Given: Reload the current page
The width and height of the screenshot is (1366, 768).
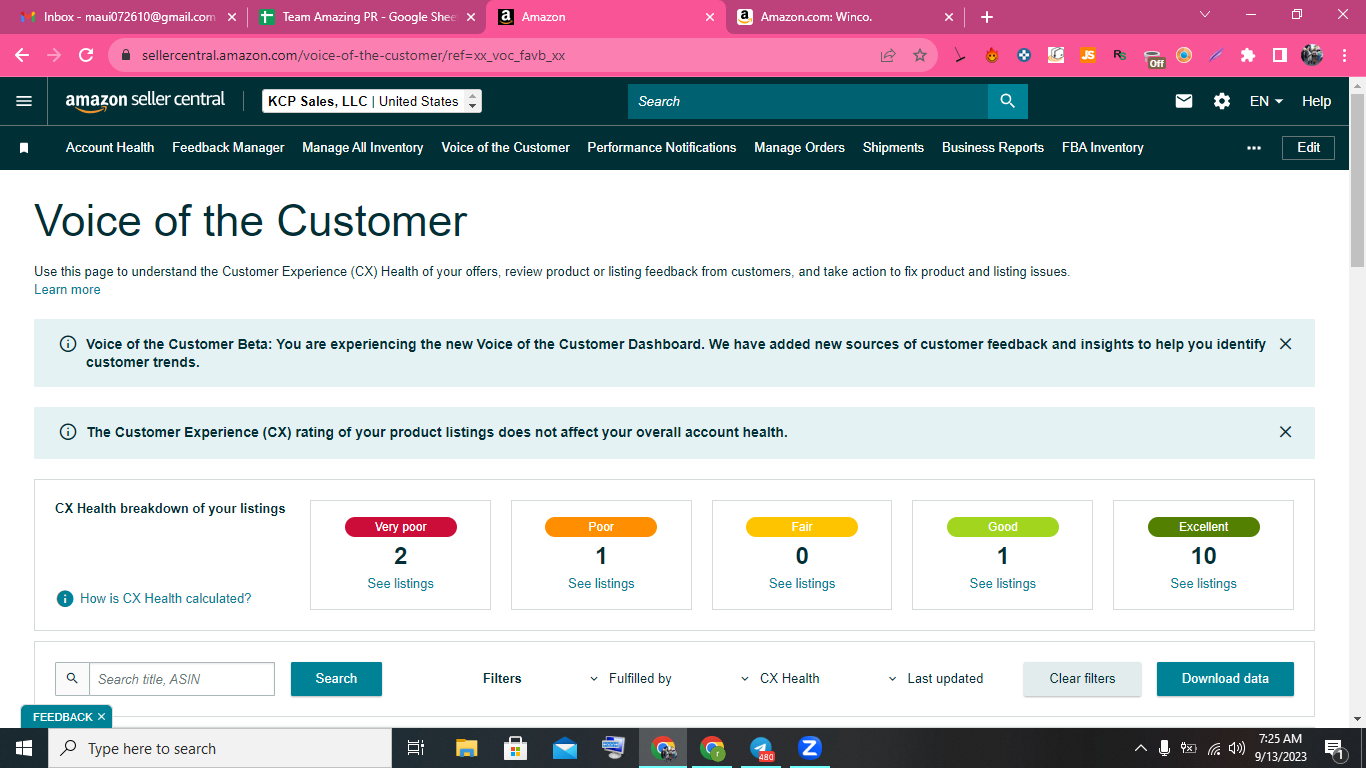Looking at the screenshot, I should click(86, 56).
